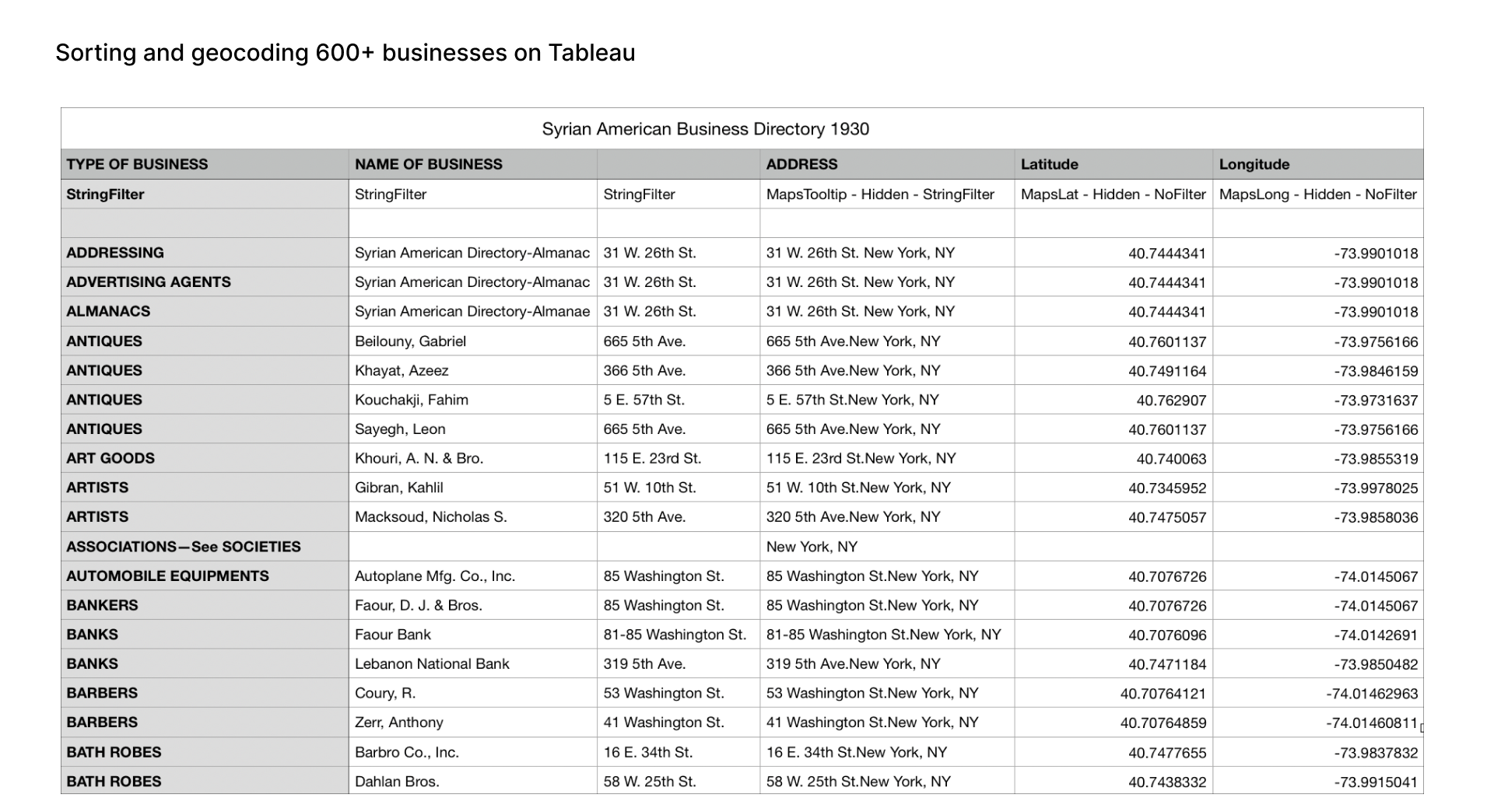Select the MapsTooltip - Hidden - StringFilter cell
Screen dimensions: 1494x812
[x=880, y=194]
